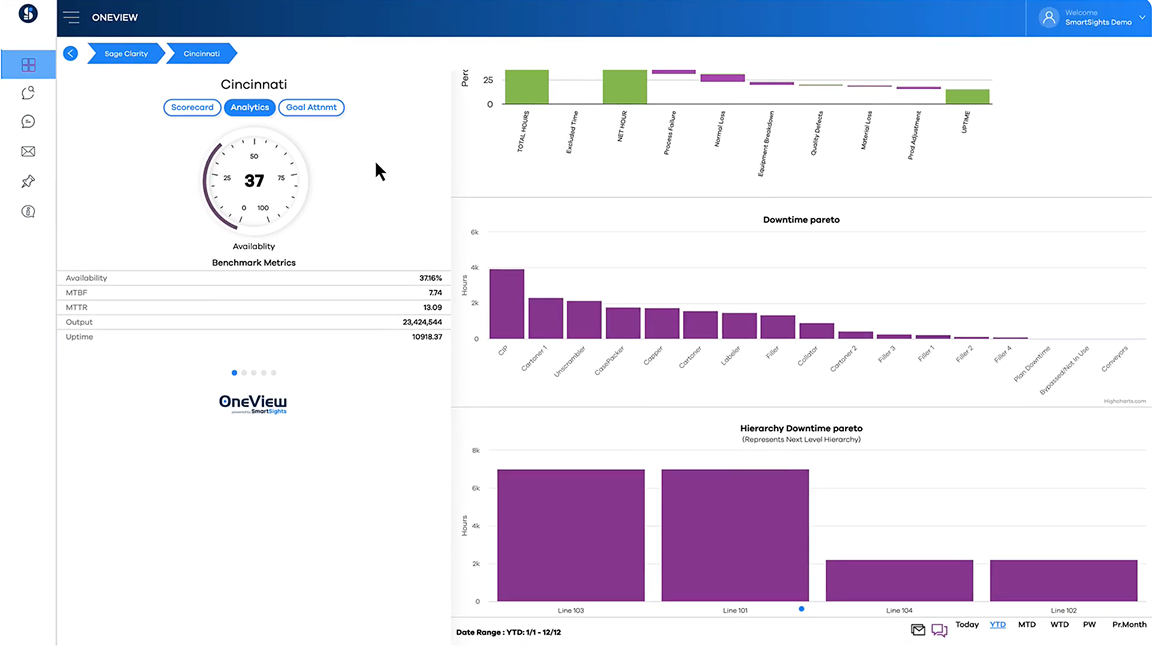The width and height of the screenshot is (1152, 648).
Task: Click the Sage Clarity breadcrumb
Action: [125, 53]
